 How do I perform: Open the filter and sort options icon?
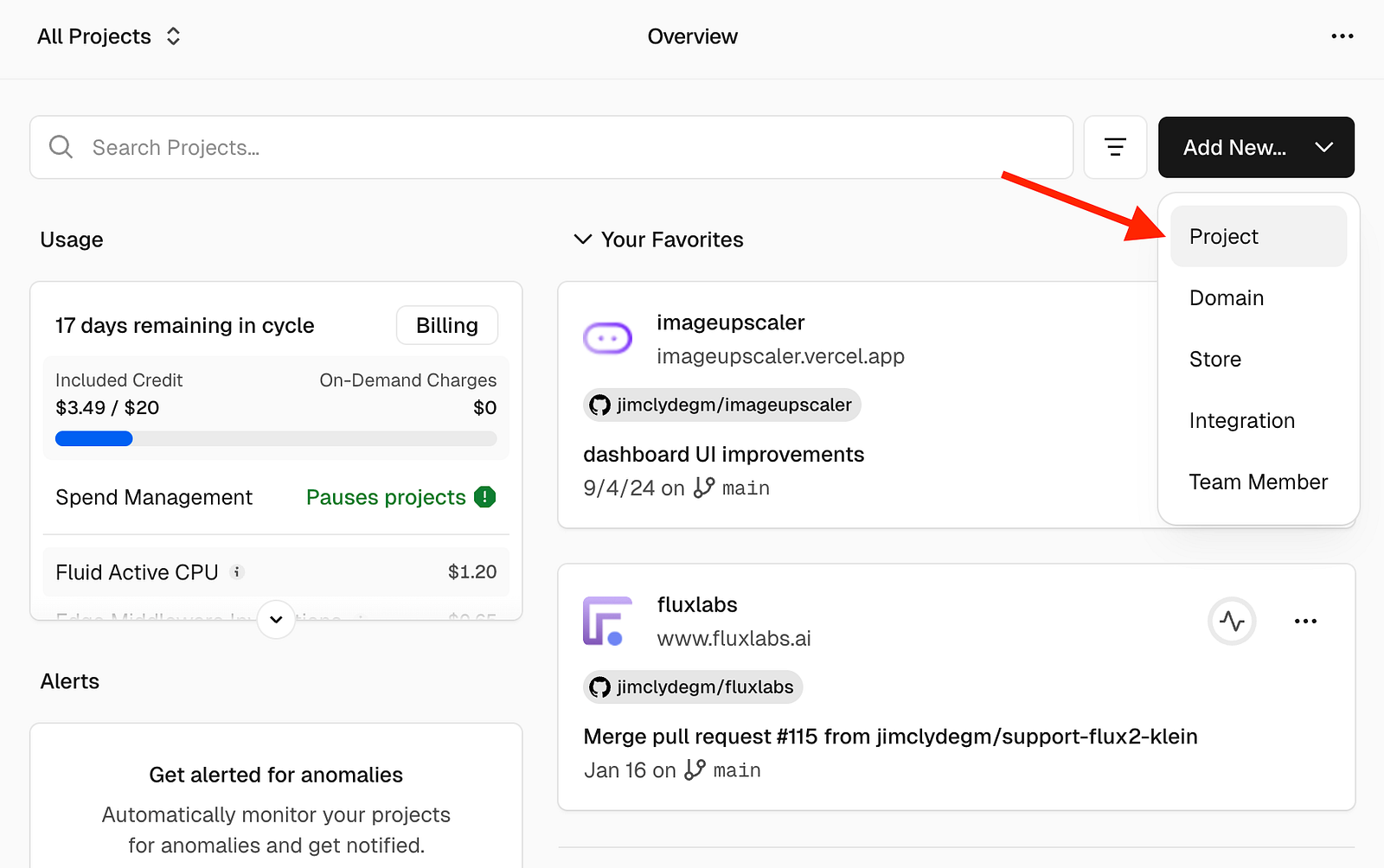1115,148
